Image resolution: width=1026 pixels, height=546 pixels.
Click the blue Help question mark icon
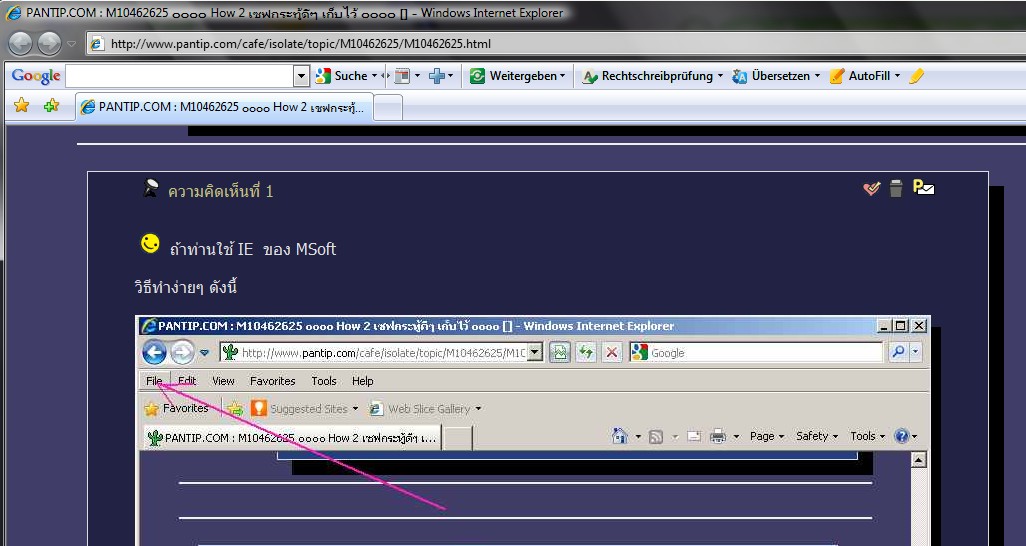point(902,436)
